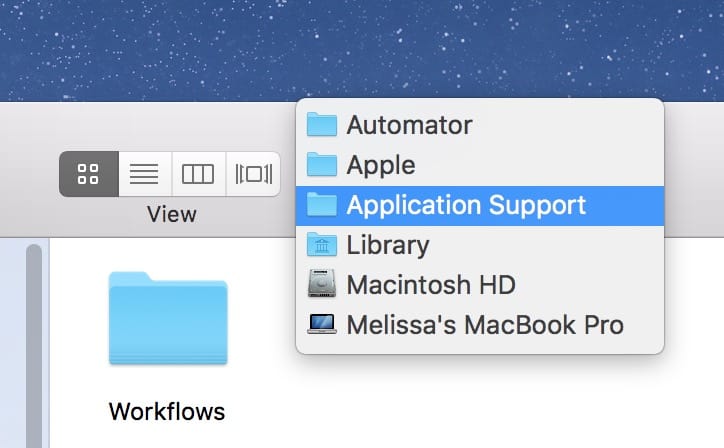The height and width of the screenshot is (448, 724).
Task: Click the Macintosh HD hard drive icon
Action: (x=322, y=285)
